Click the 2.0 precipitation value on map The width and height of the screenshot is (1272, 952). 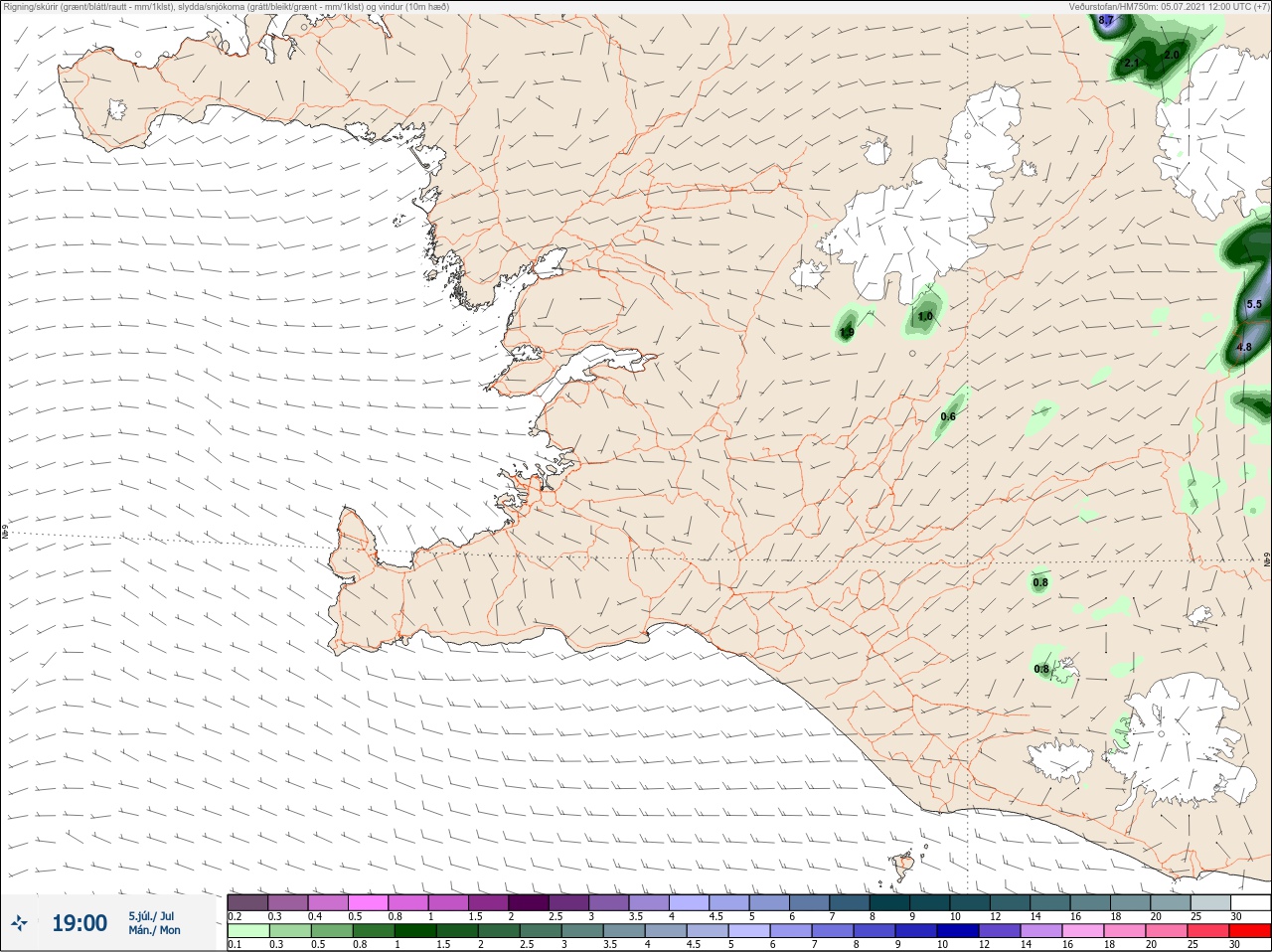1171,55
